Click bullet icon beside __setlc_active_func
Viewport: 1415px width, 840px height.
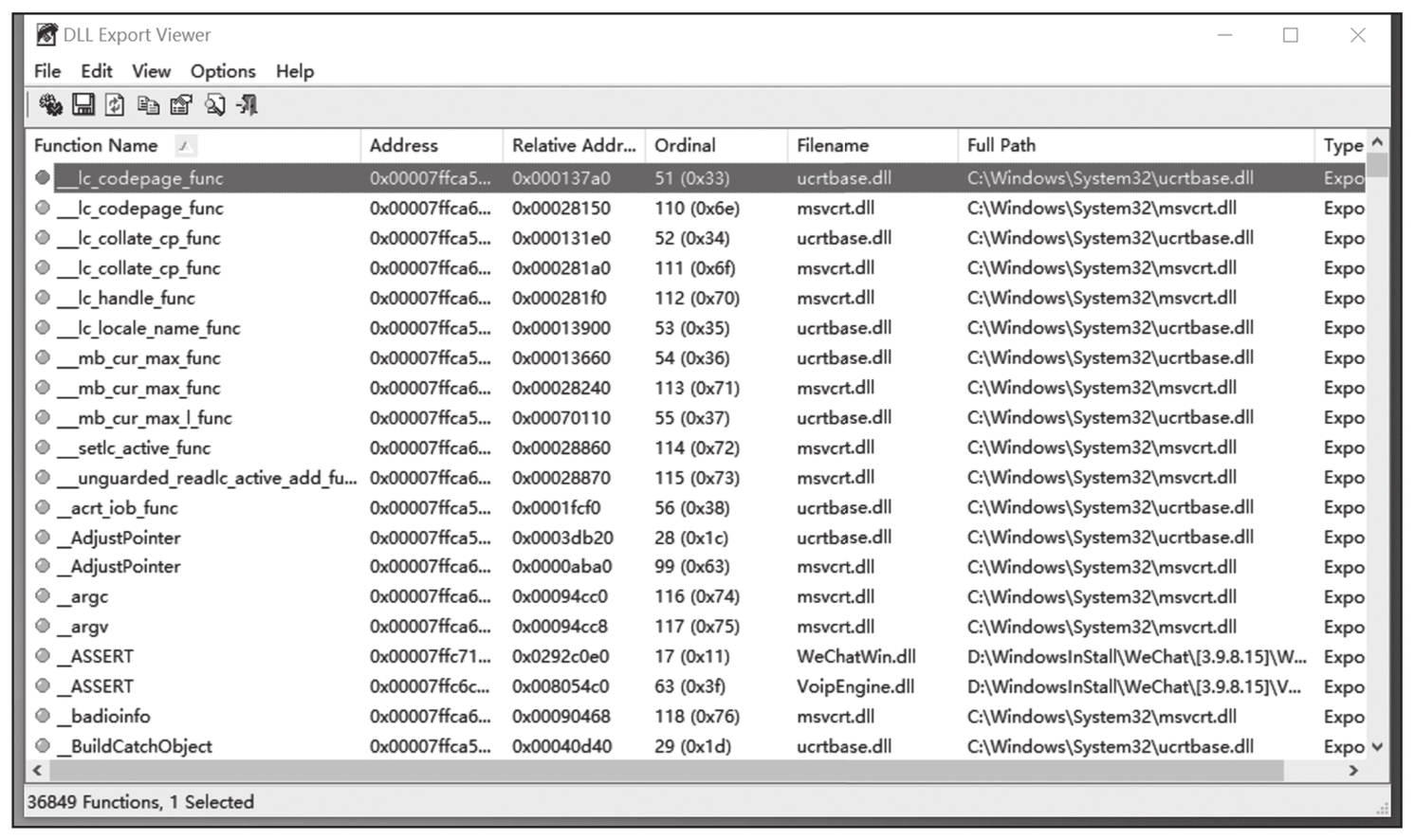[x=43, y=447]
